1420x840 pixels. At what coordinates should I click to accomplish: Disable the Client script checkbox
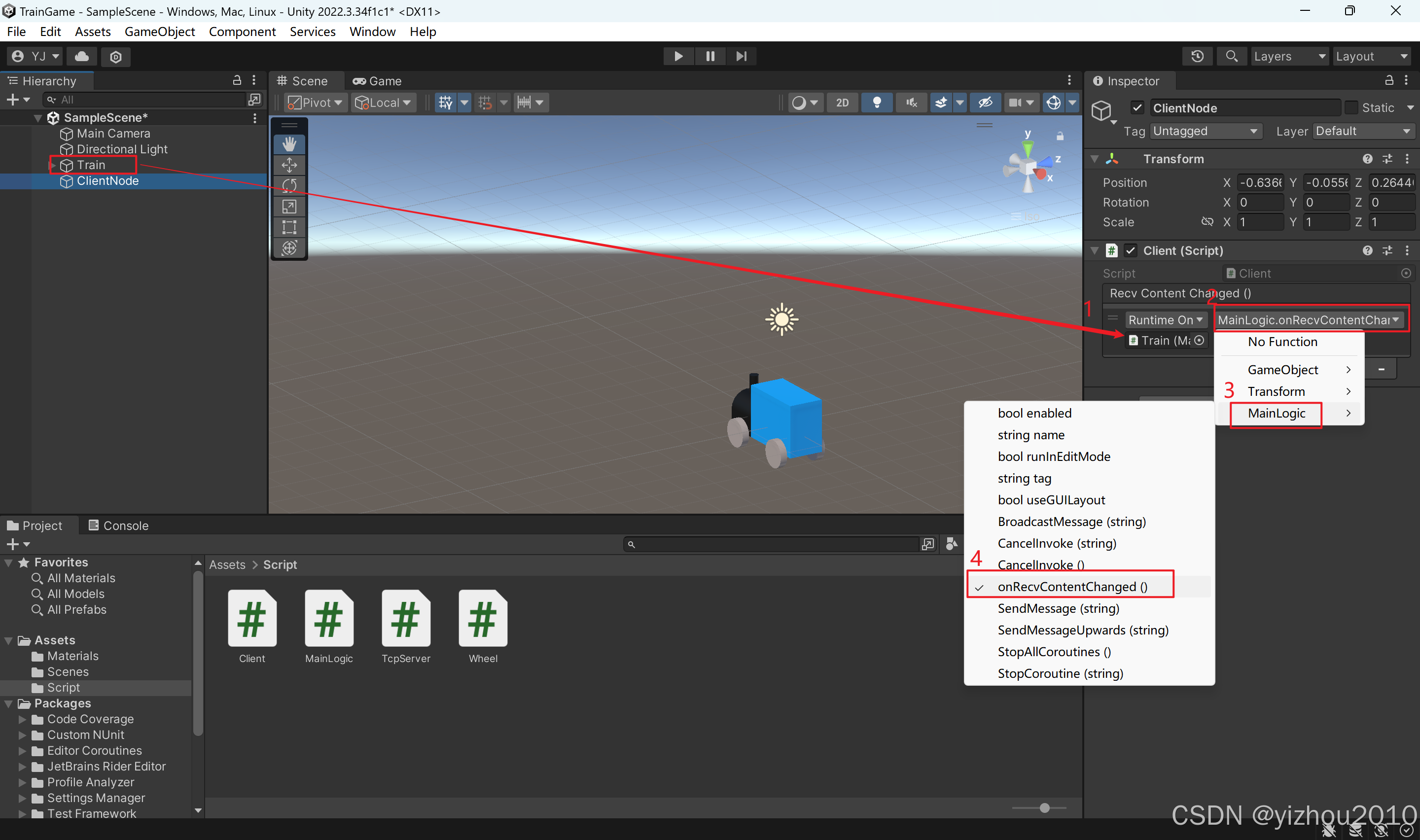1130,250
